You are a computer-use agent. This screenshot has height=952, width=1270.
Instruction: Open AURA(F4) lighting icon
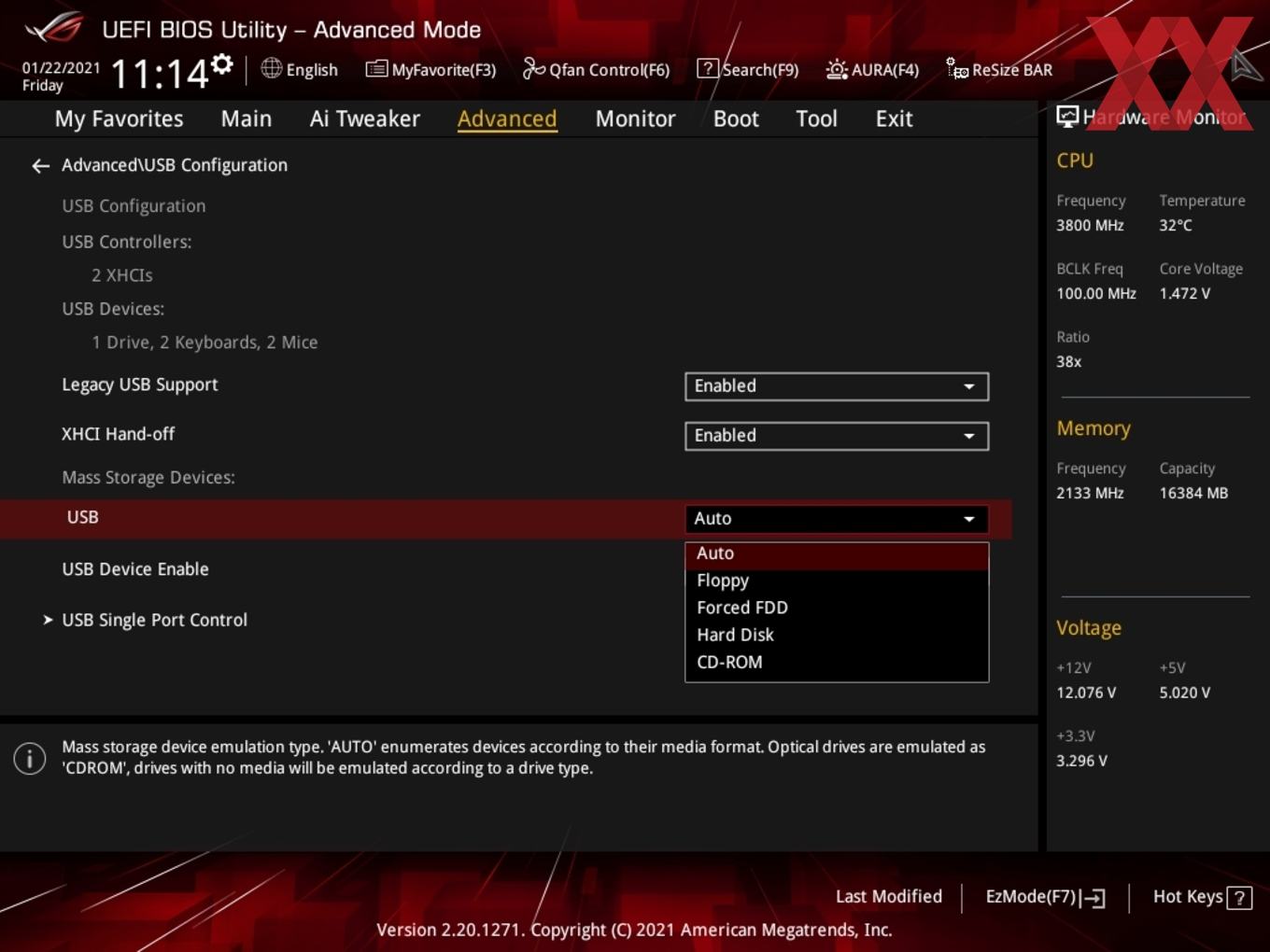(x=837, y=69)
